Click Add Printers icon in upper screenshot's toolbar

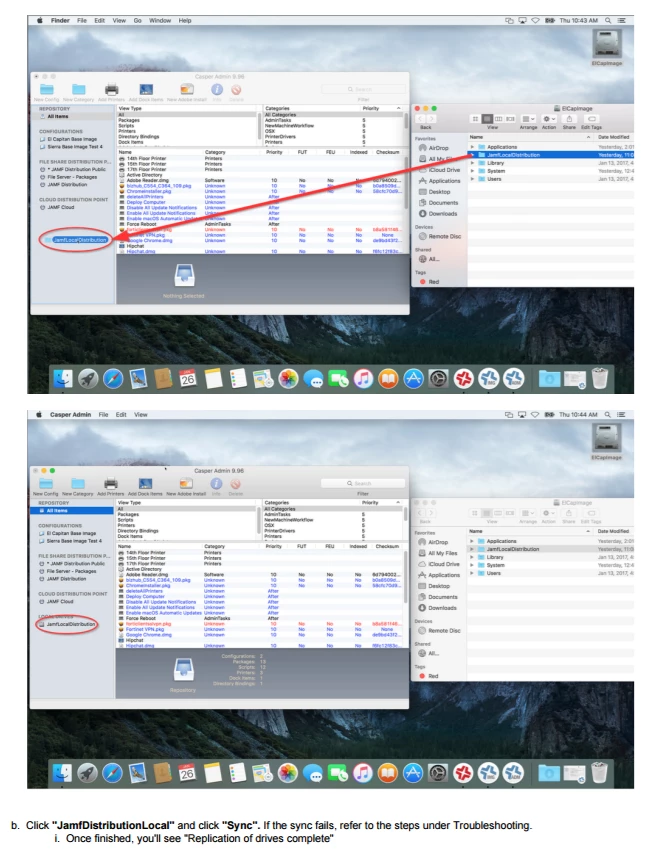click(111, 90)
